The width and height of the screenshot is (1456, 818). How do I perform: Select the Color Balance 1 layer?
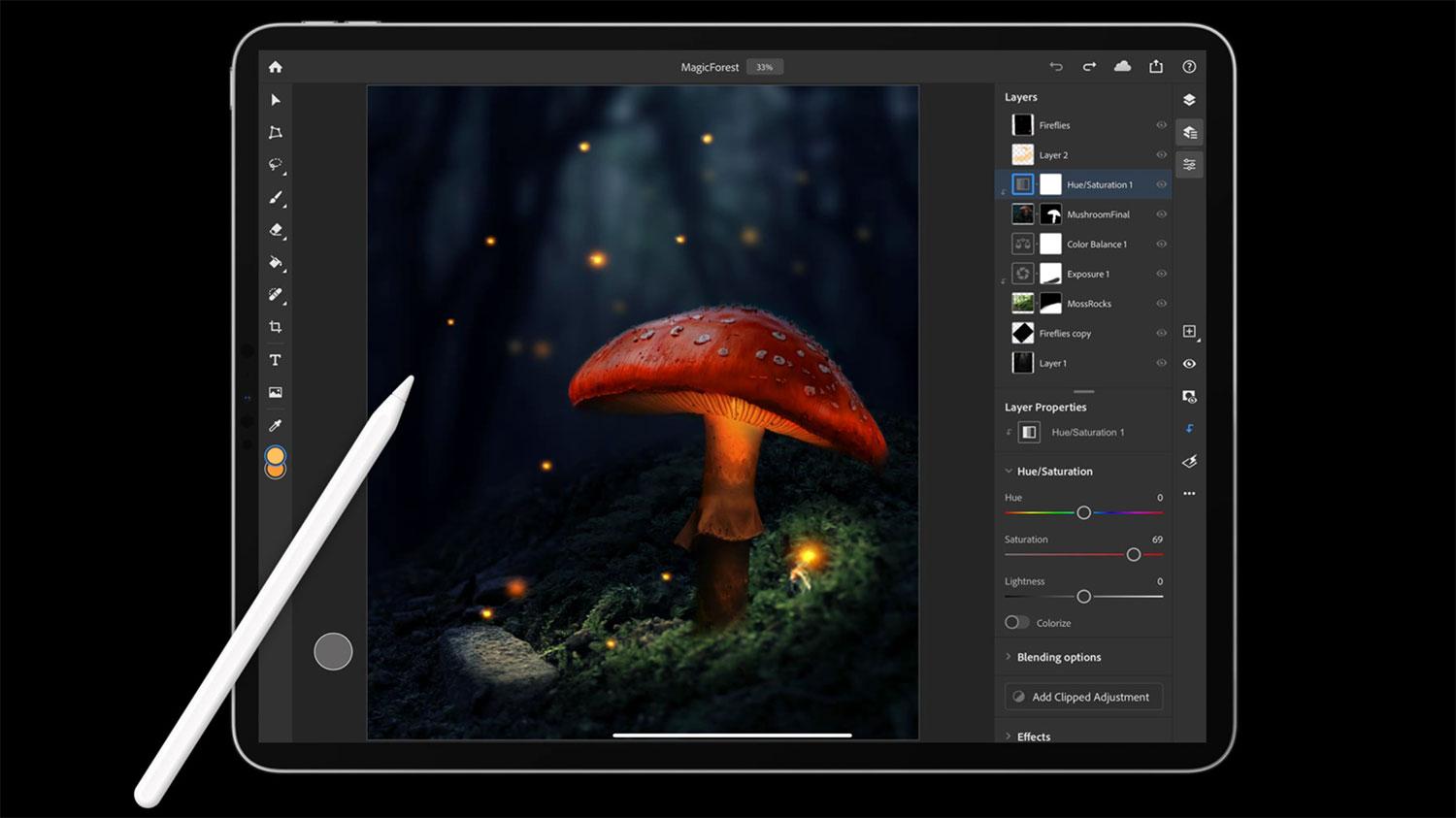click(1096, 245)
